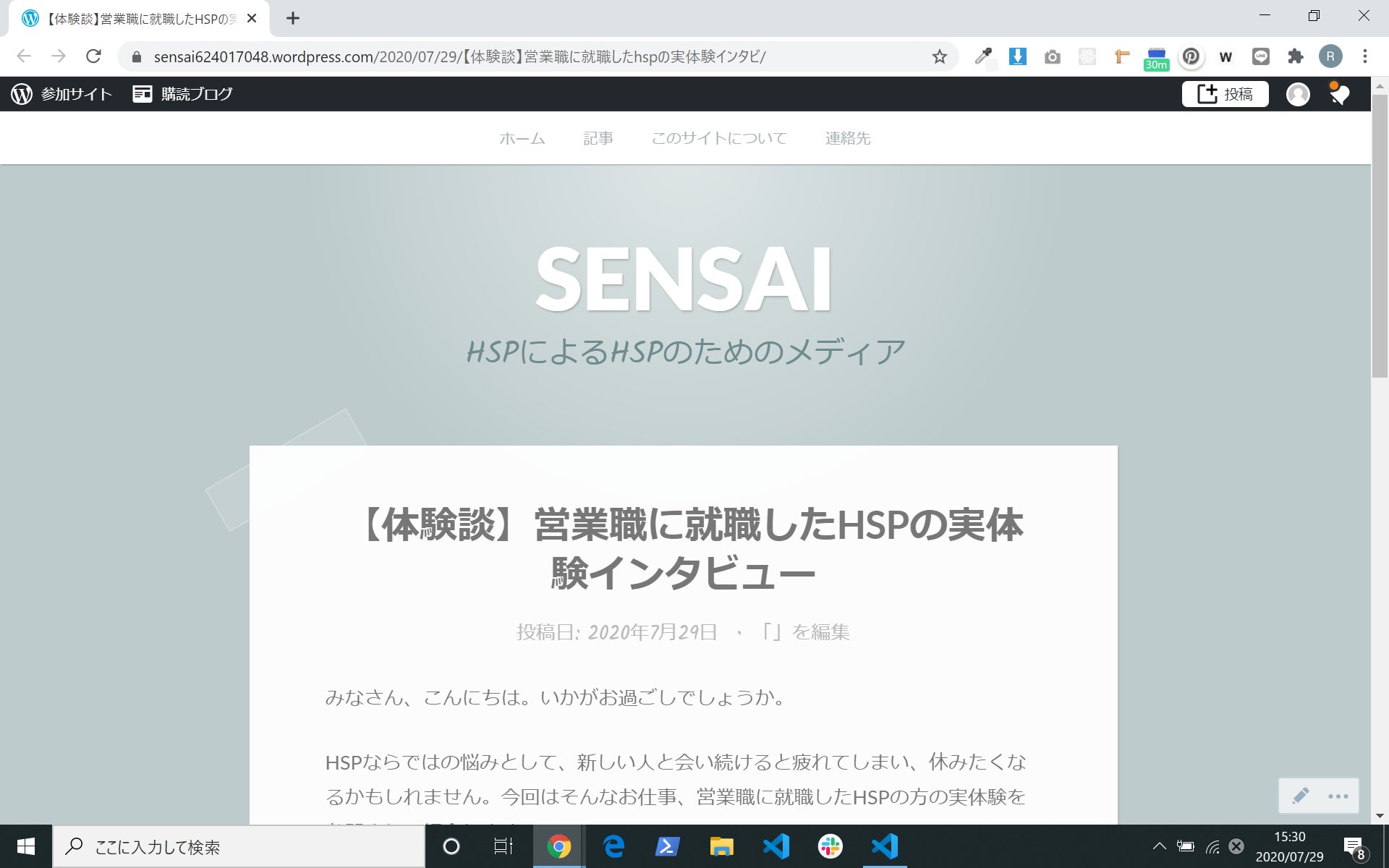Viewport: 1389px width, 868px height.
Task: Go to the 連絡先 menu item
Action: click(847, 138)
